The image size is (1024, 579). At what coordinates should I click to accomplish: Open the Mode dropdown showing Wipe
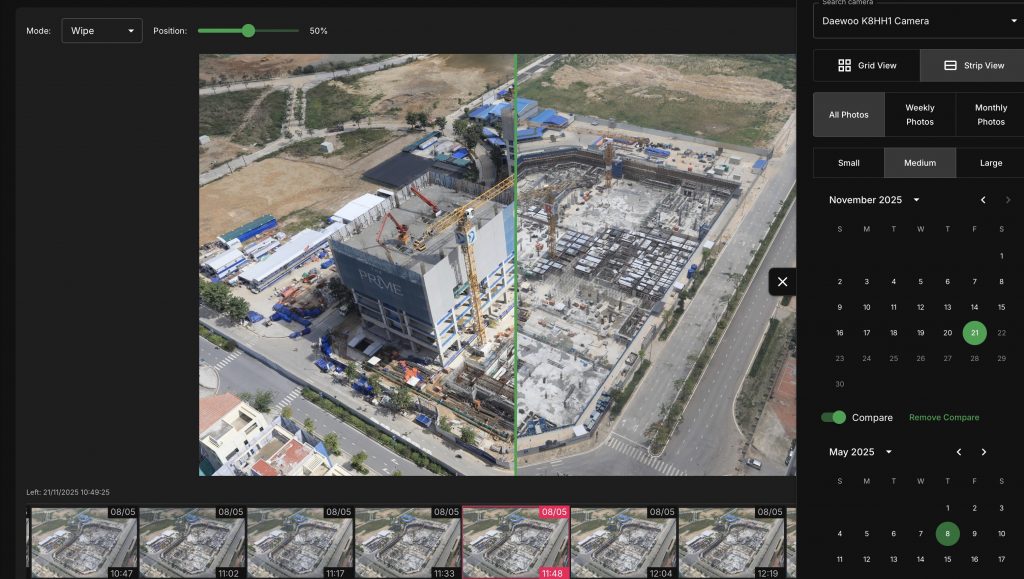pos(101,31)
